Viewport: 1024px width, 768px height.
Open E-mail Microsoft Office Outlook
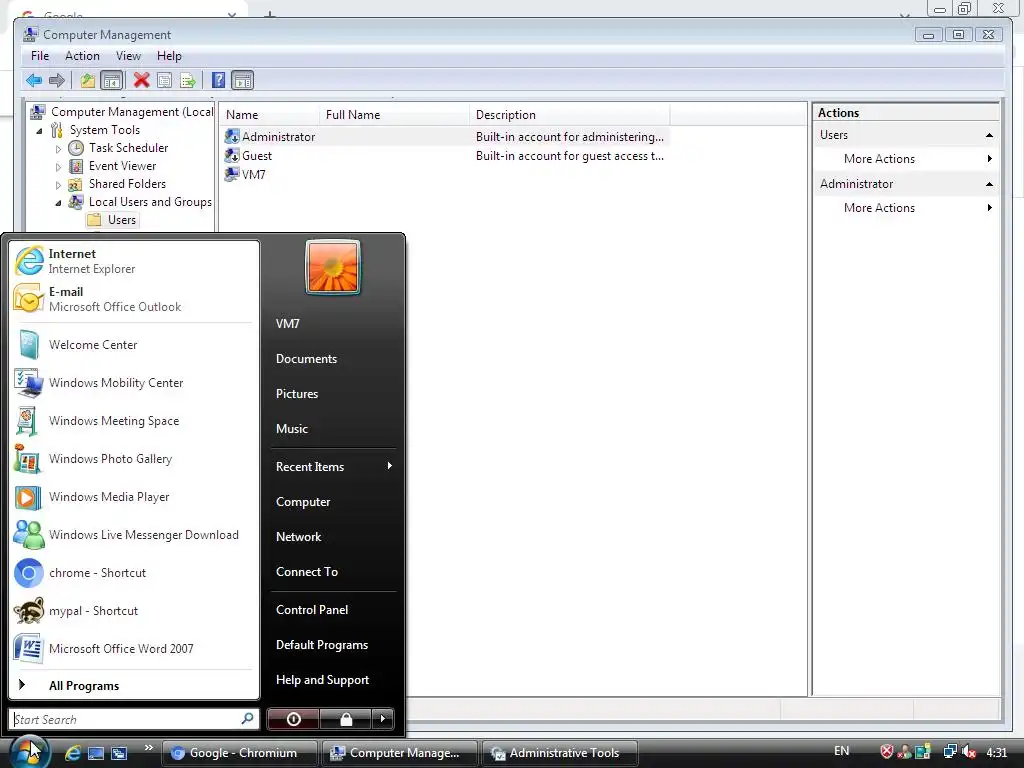click(x=134, y=299)
